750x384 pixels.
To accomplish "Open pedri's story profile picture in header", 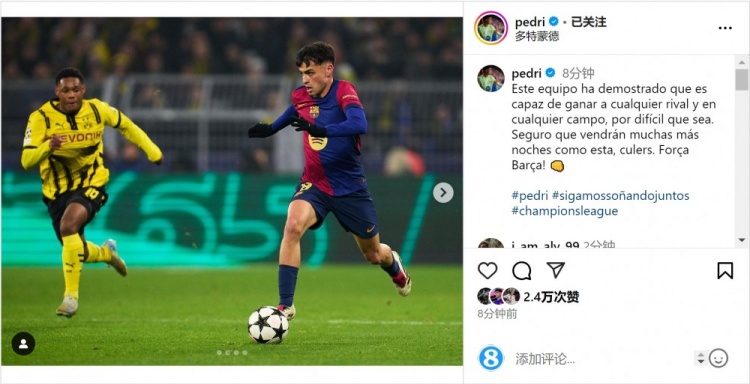I will [x=491, y=28].
